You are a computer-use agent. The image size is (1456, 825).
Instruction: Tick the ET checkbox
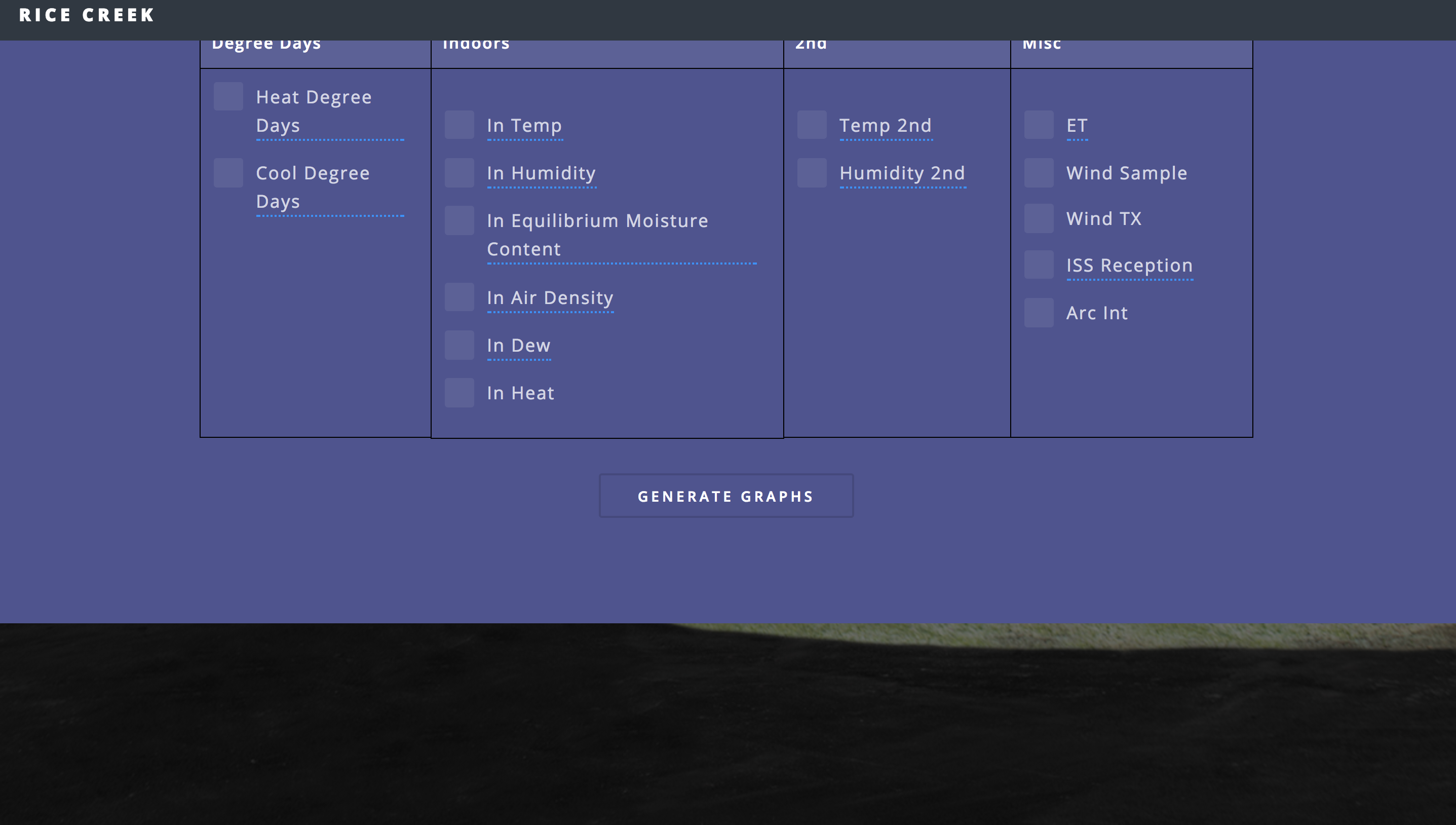pyautogui.click(x=1039, y=125)
